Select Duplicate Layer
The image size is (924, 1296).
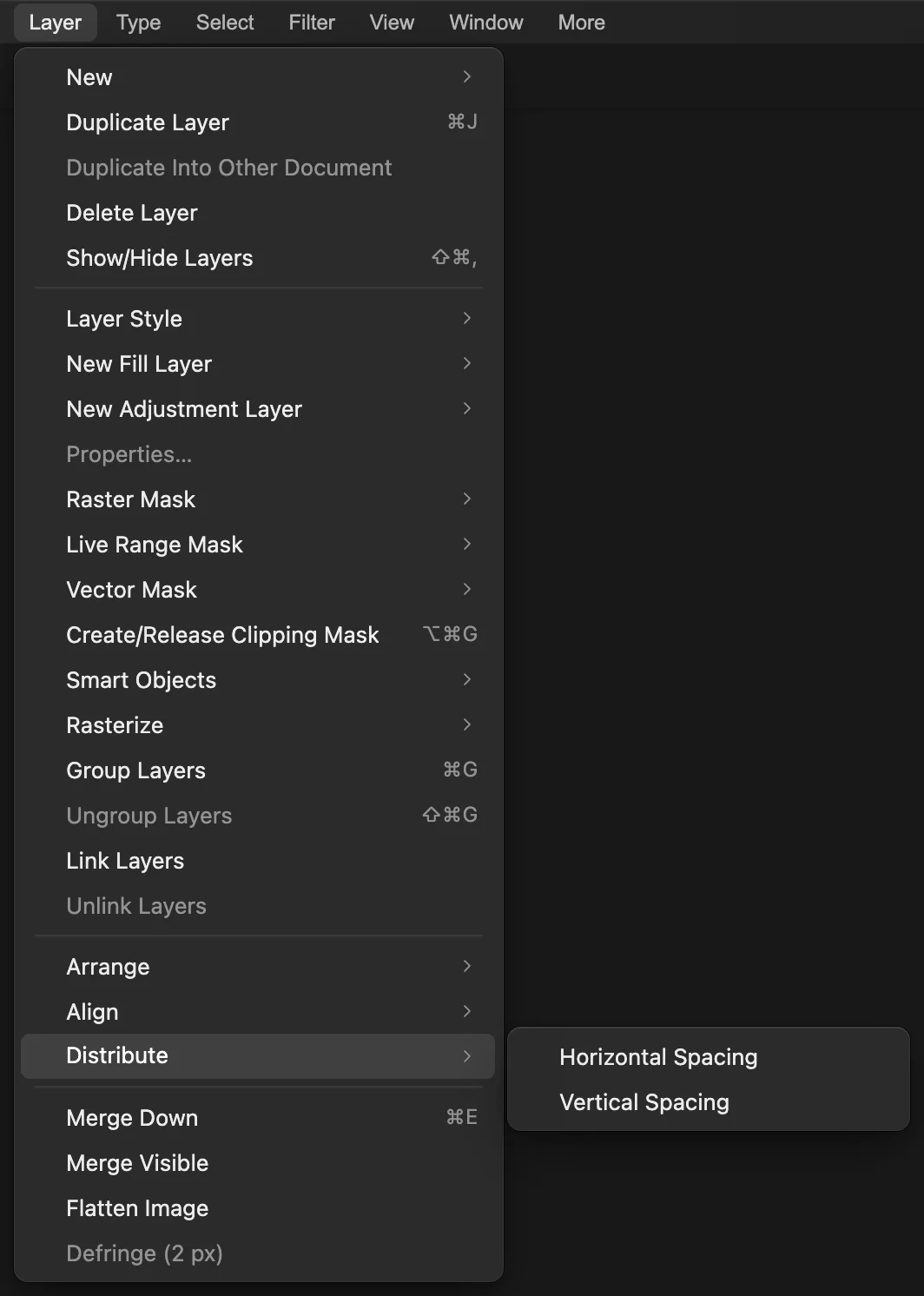pos(258,122)
